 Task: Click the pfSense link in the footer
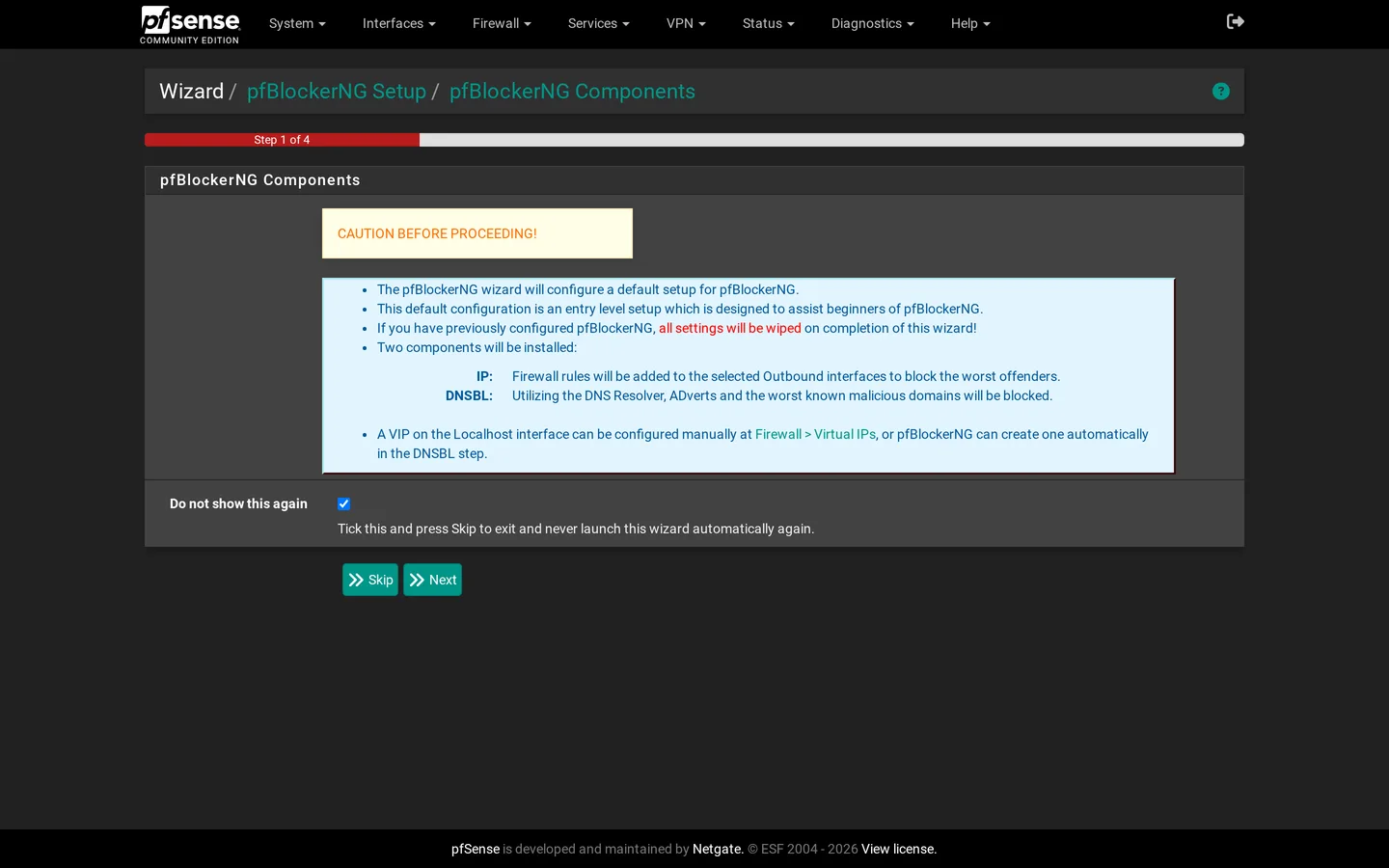(476, 849)
